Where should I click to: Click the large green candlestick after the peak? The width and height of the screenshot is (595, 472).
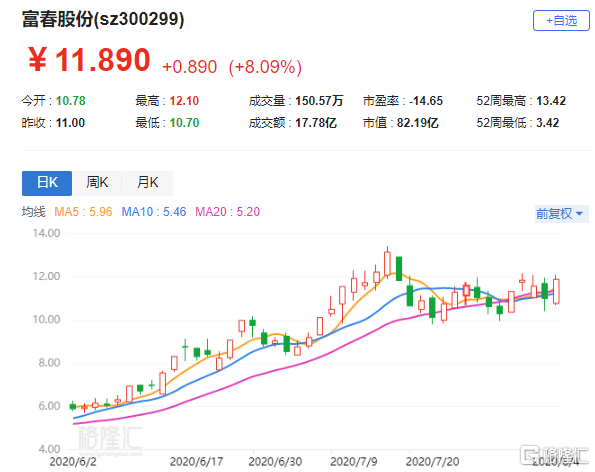(399, 269)
